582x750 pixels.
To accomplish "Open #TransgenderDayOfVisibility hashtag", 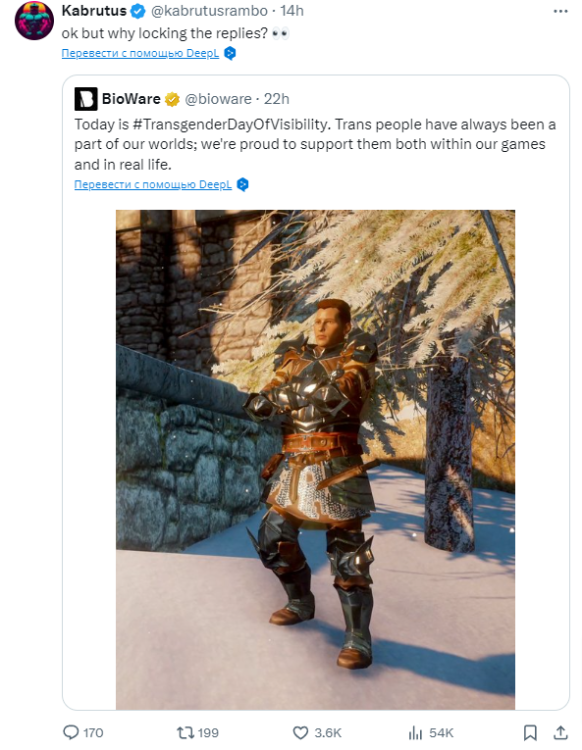I will pos(231,124).
